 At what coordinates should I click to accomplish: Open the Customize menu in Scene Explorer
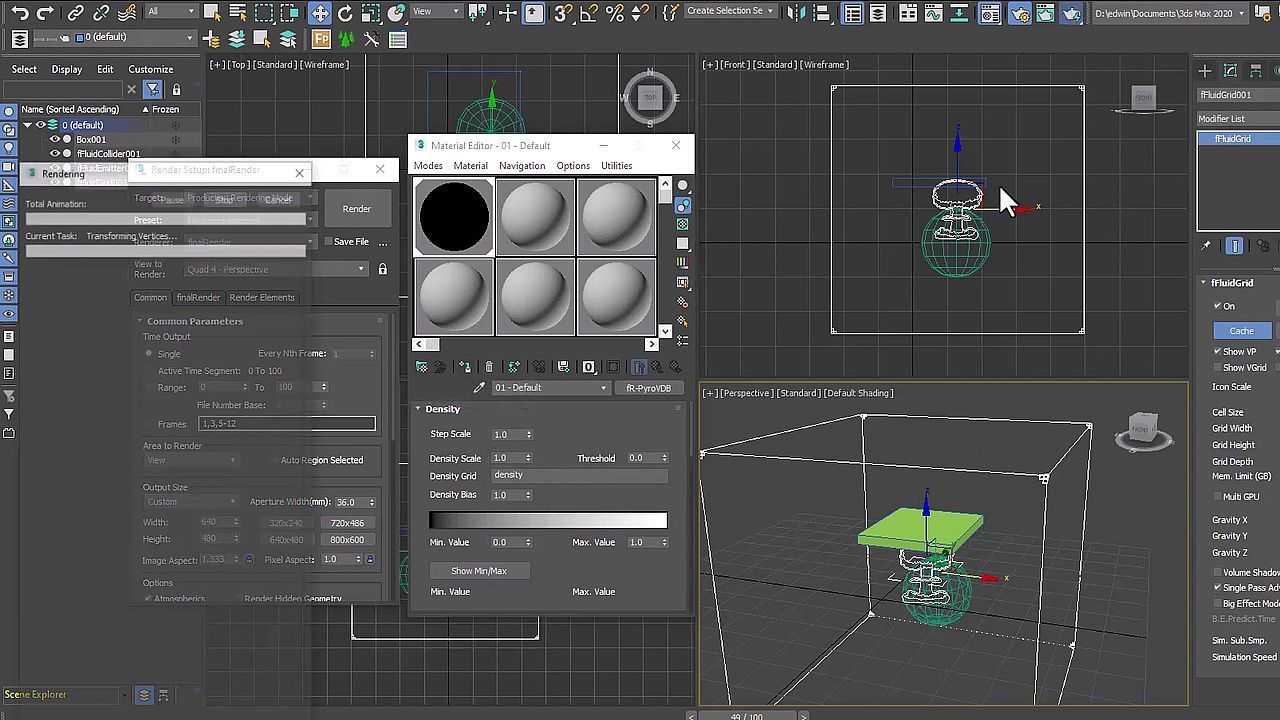(x=150, y=69)
